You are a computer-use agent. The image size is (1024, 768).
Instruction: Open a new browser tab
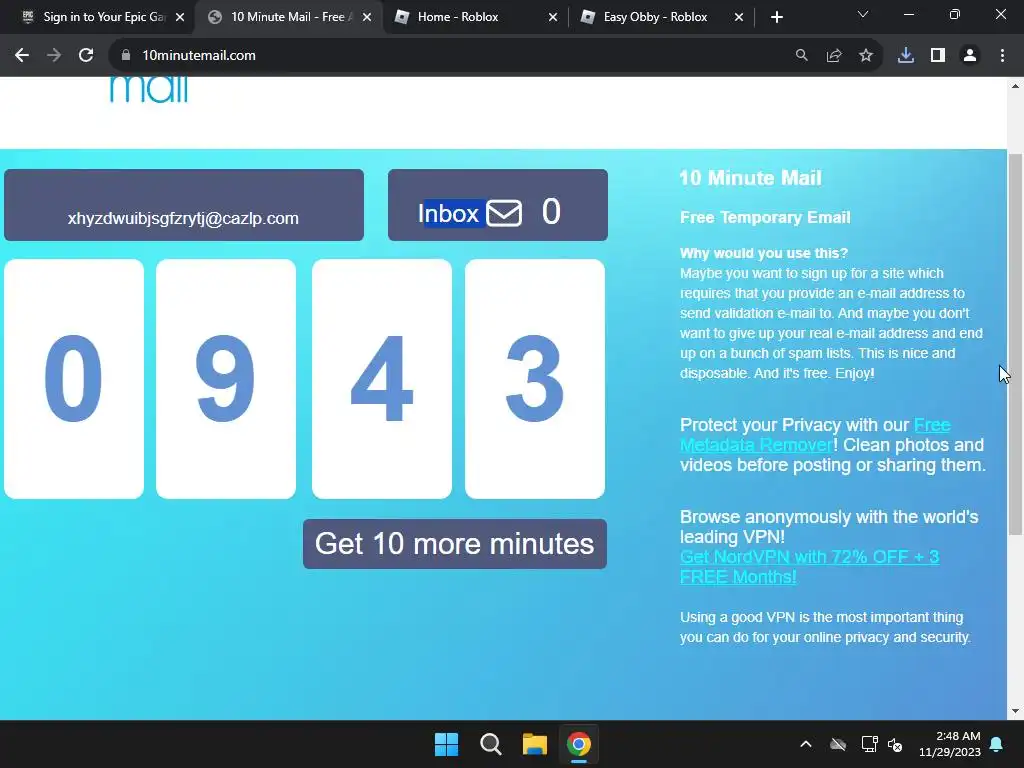(x=776, y=17)
